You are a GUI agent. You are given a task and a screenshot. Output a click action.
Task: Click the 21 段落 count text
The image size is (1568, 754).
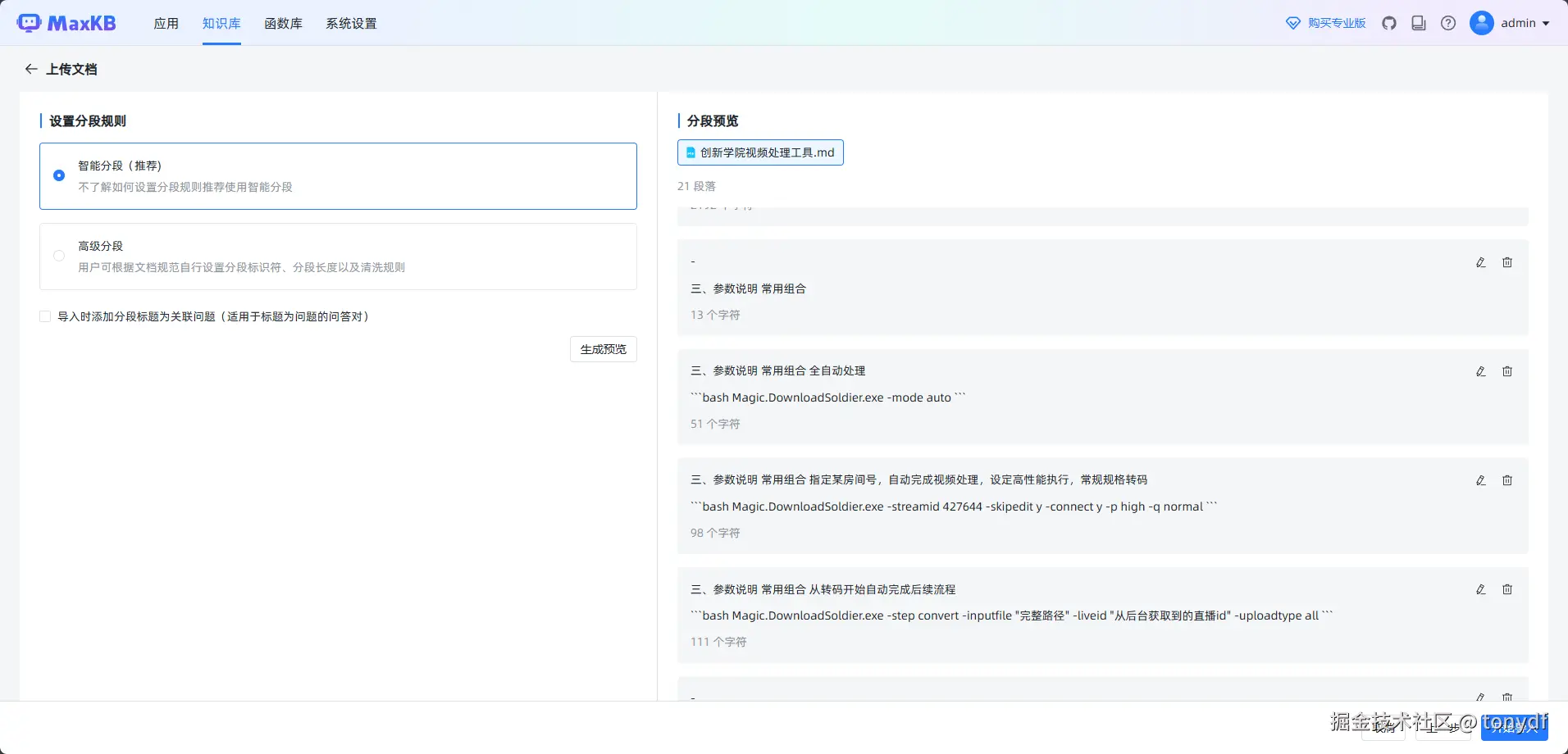coord(696,186)
